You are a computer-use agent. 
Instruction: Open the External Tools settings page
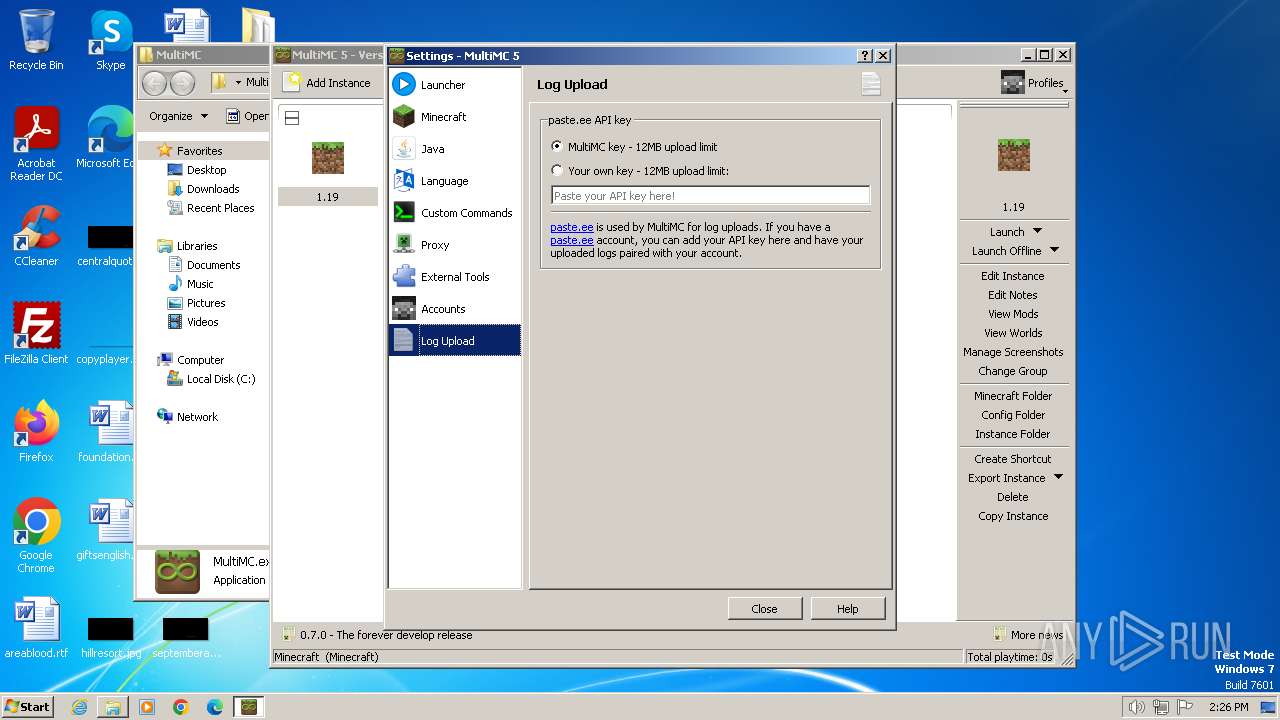[x=455, y=277]
